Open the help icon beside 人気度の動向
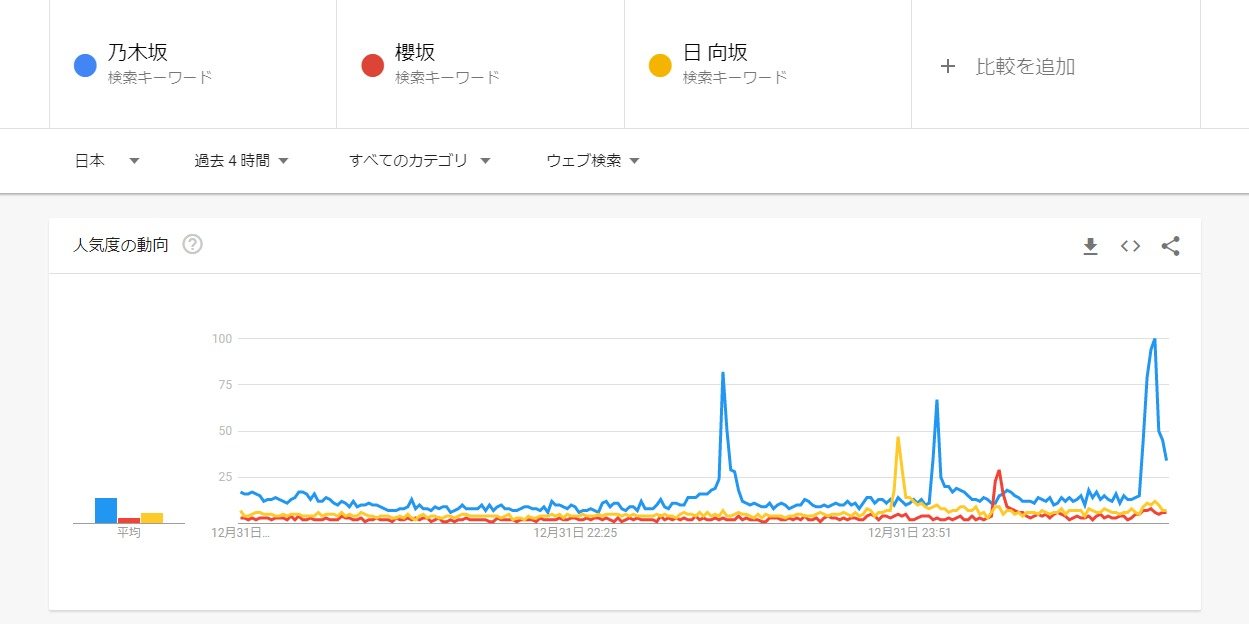 pyautogui.click(x=193, y=244)
